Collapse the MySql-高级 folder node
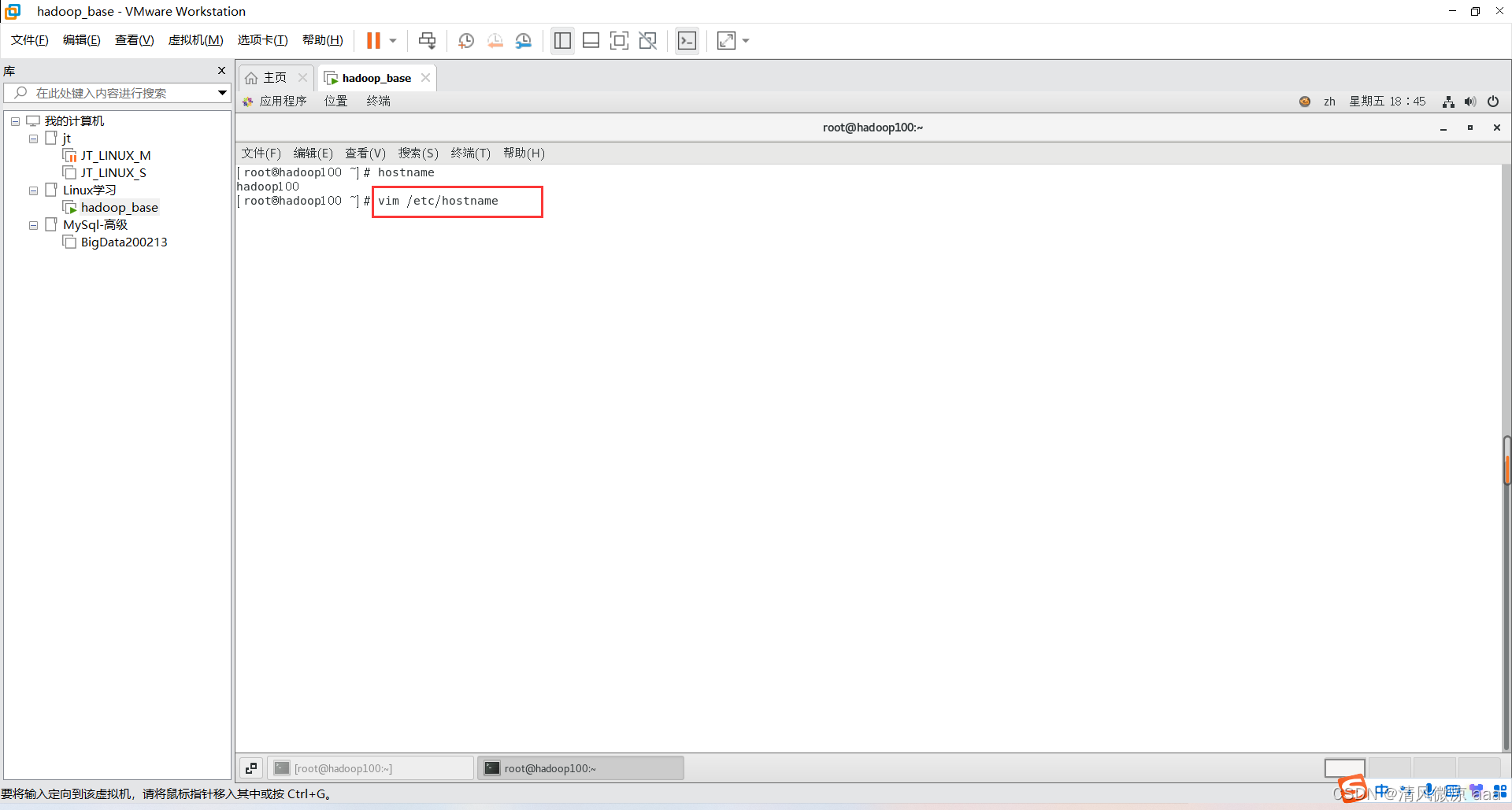 click(x=33, y=225)
